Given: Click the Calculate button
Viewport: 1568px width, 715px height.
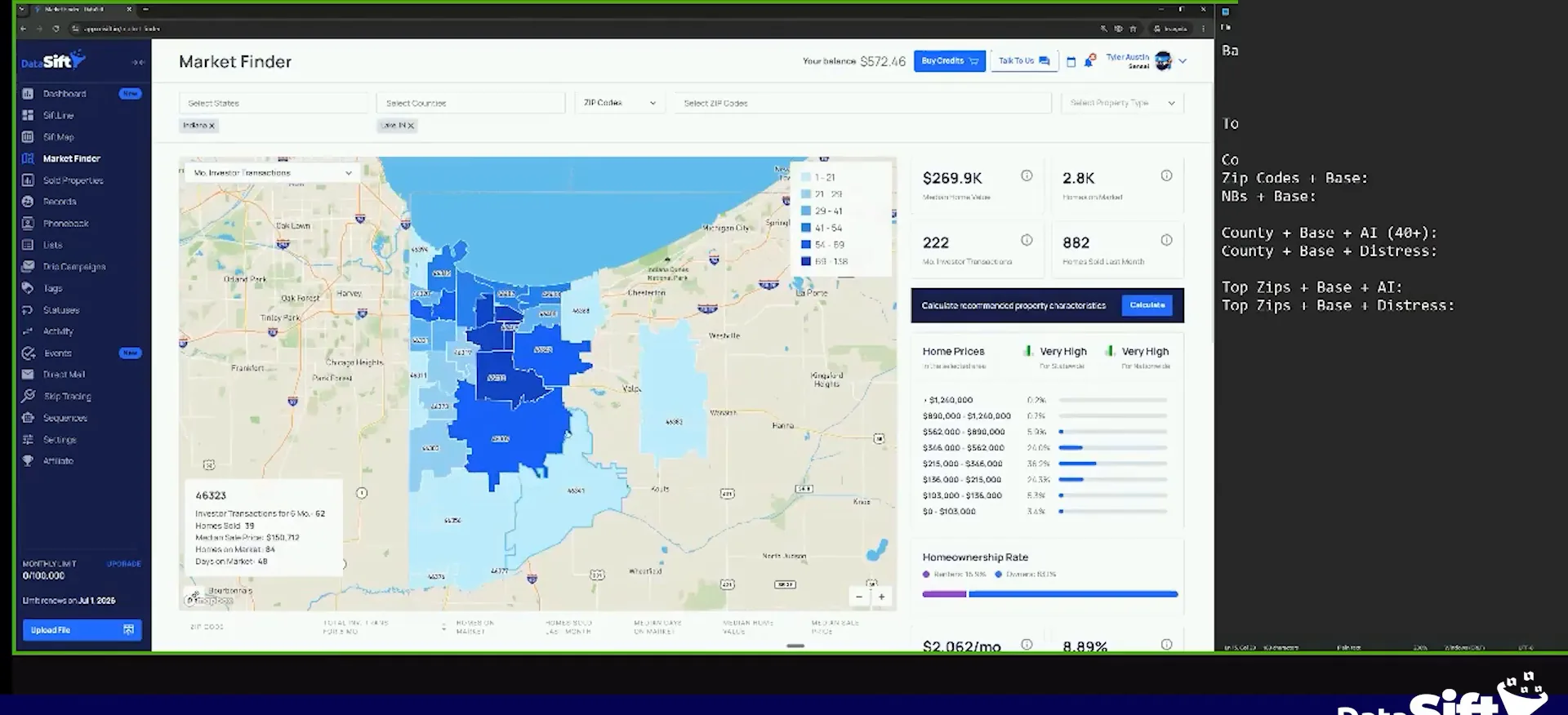Looking at the screenshot, I should 1147,305.
